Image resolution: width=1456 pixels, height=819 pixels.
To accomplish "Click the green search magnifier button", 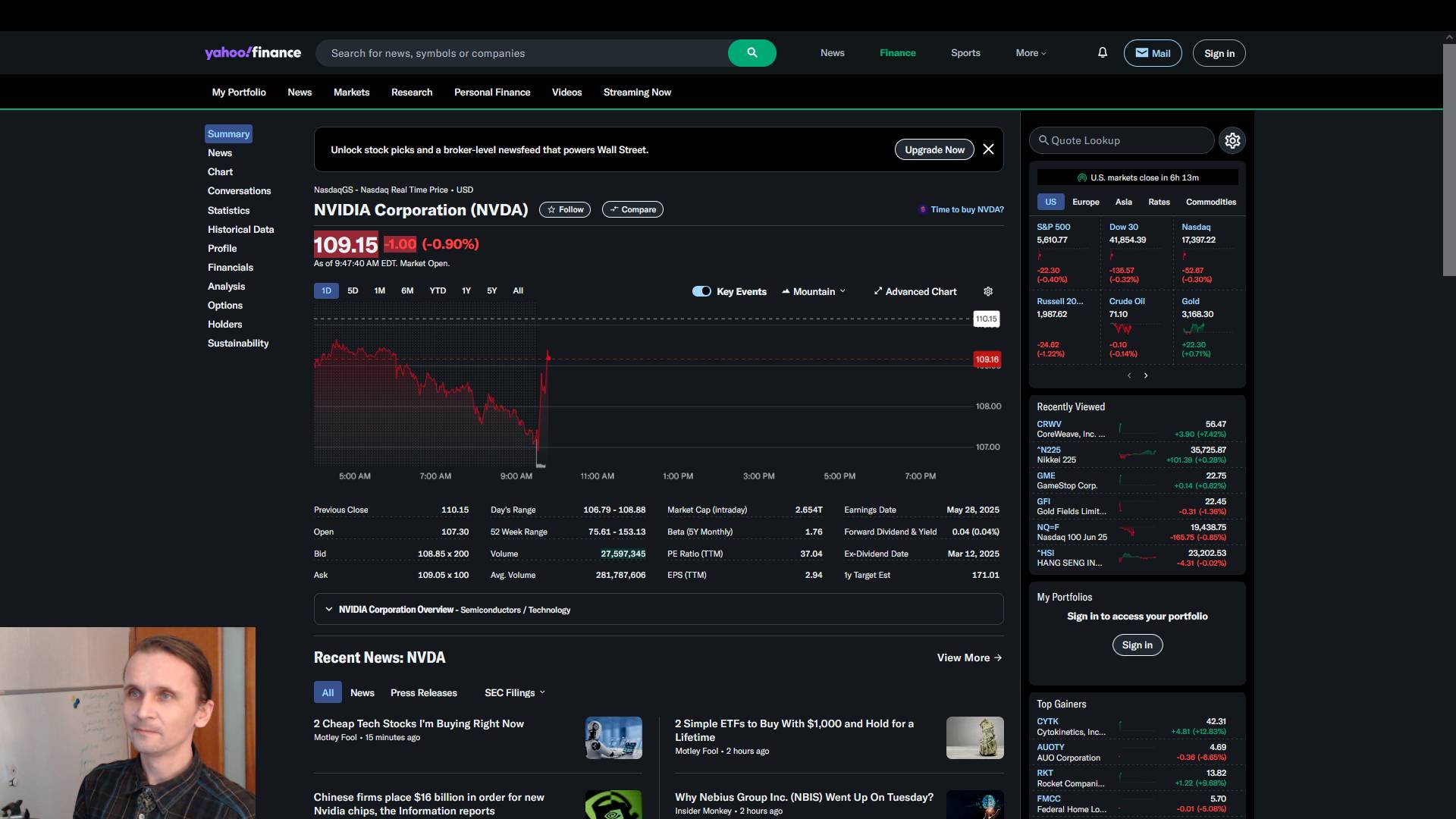I will pyautogui.click(x=752, y=53).
